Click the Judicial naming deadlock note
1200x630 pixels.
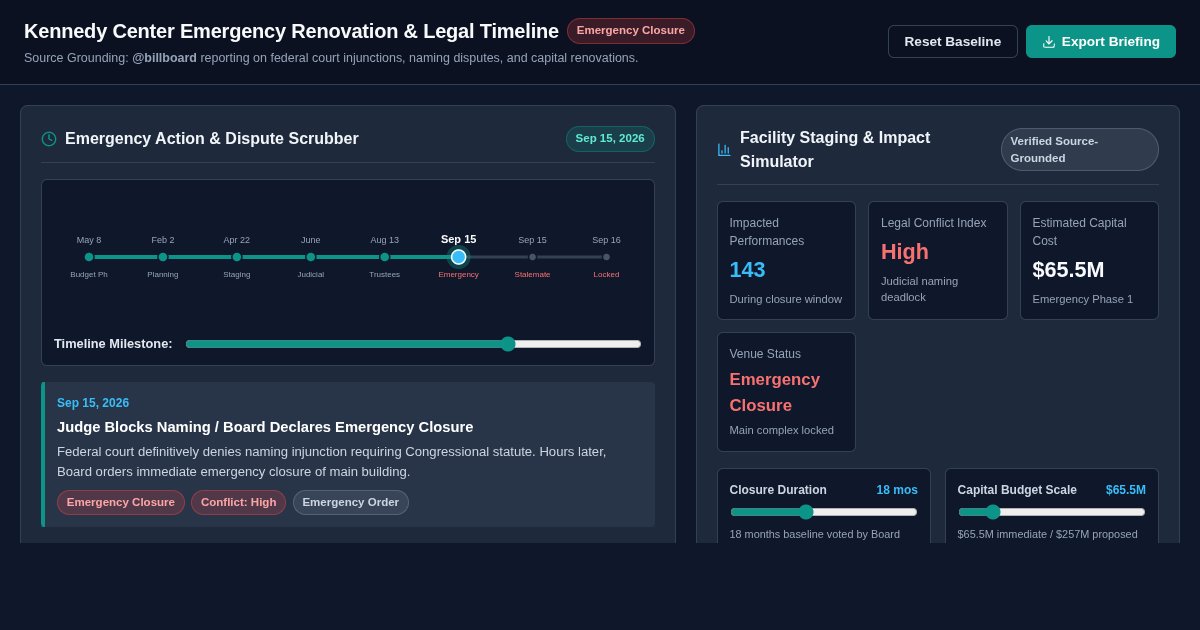point(919,289)
